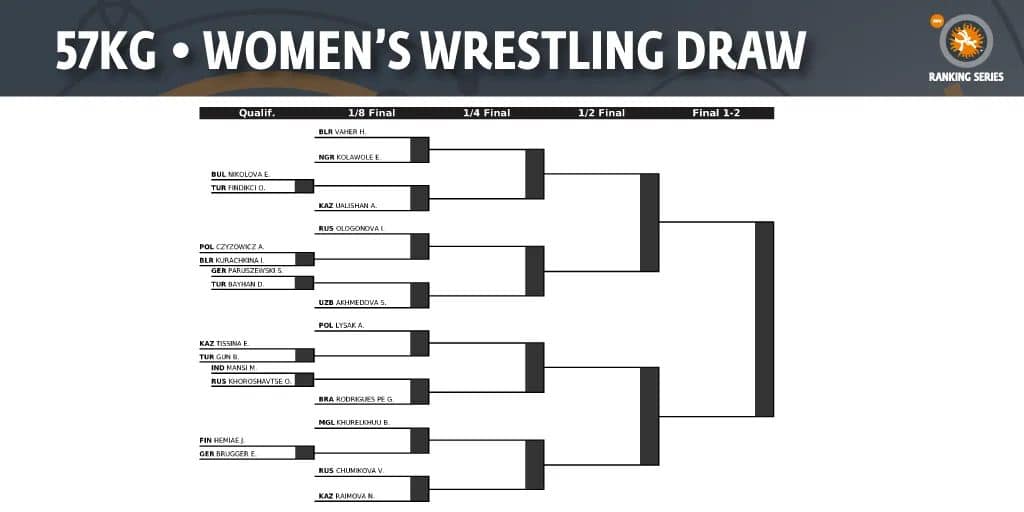Image resolution: width=1024 pixels, height=512 pixels.
Task: Select RUS Ologonova I. in the bracket
Action: [x=351, y=229]
